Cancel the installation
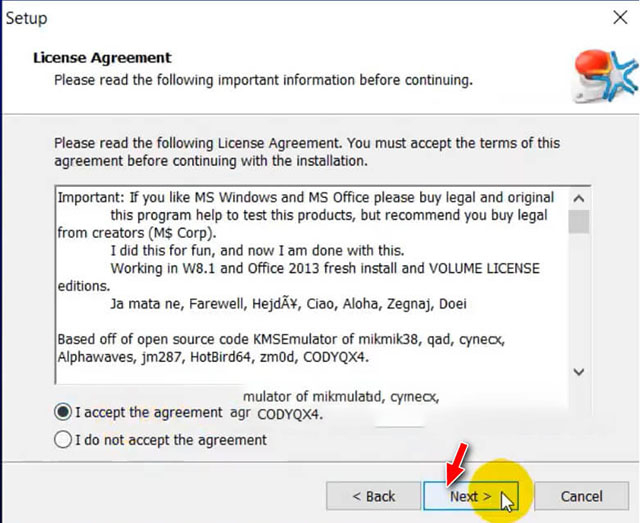 point(581,496)
